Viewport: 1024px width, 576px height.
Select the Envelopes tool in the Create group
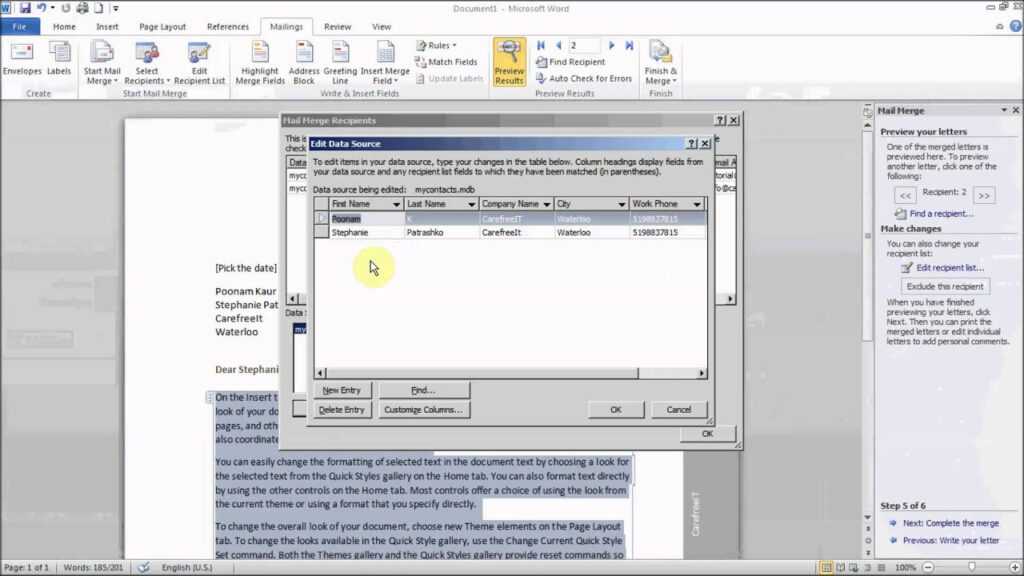click(x=22, y=61)
